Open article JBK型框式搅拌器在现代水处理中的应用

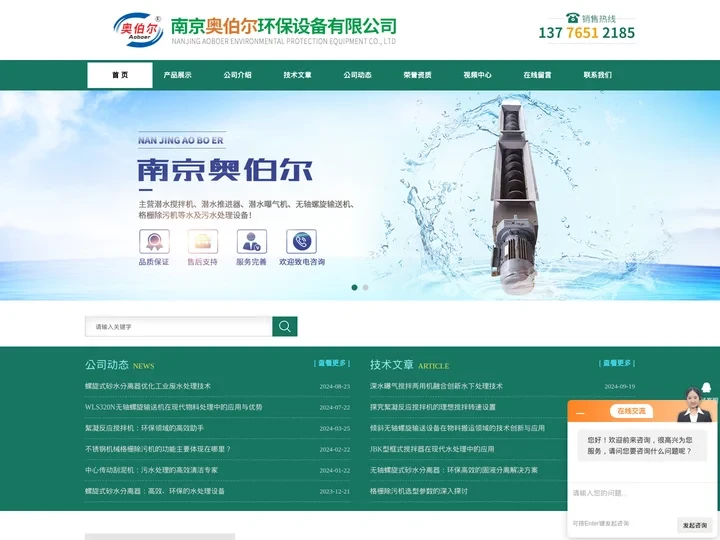tap(432, 450)
